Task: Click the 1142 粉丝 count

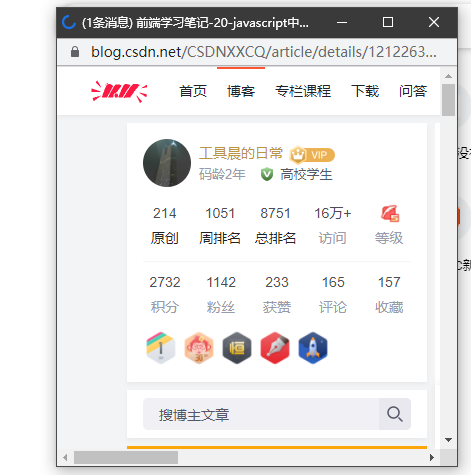Action: [221, 295]
